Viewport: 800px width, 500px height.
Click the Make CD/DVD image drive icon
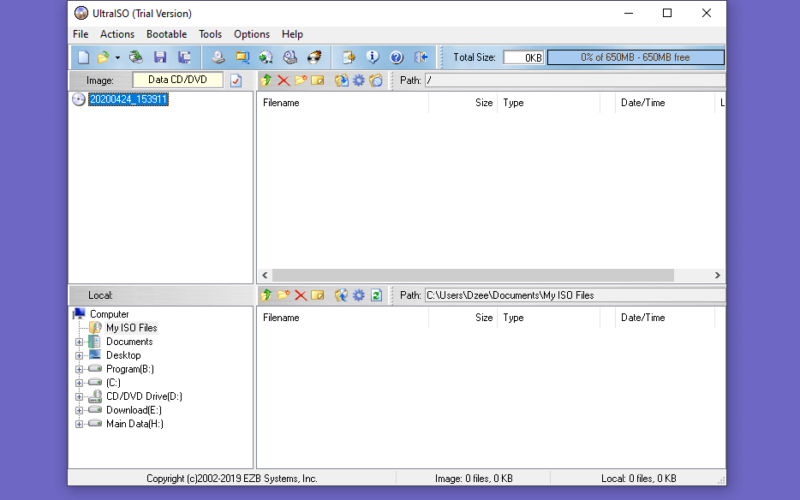pos(218,57)
